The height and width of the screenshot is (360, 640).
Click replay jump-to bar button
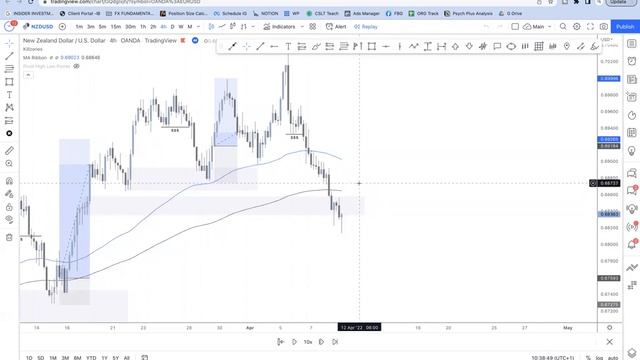280,342
